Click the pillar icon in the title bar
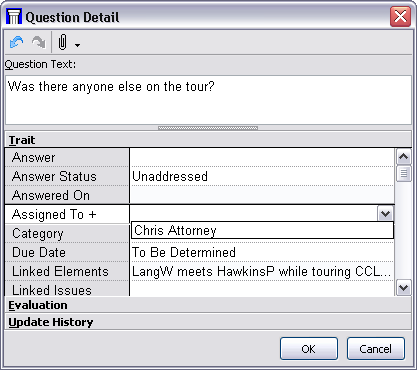The width and height of the screenshot is (417, 370). click(14, 17)
